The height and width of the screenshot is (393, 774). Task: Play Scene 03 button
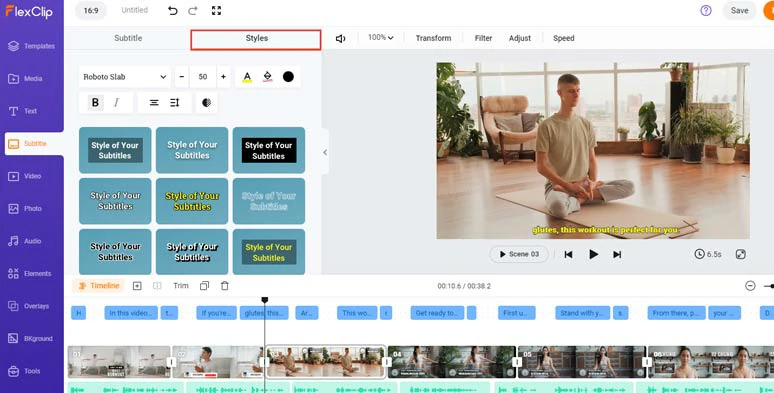point(519,254)
